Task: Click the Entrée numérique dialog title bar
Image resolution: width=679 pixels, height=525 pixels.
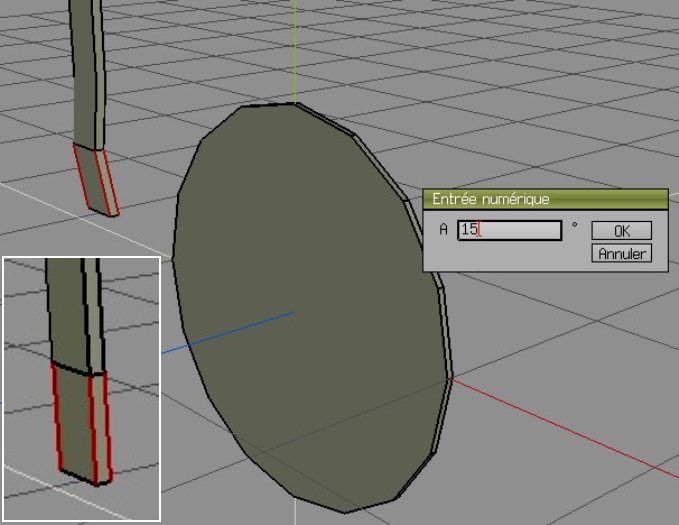Action: coord(546,199)
